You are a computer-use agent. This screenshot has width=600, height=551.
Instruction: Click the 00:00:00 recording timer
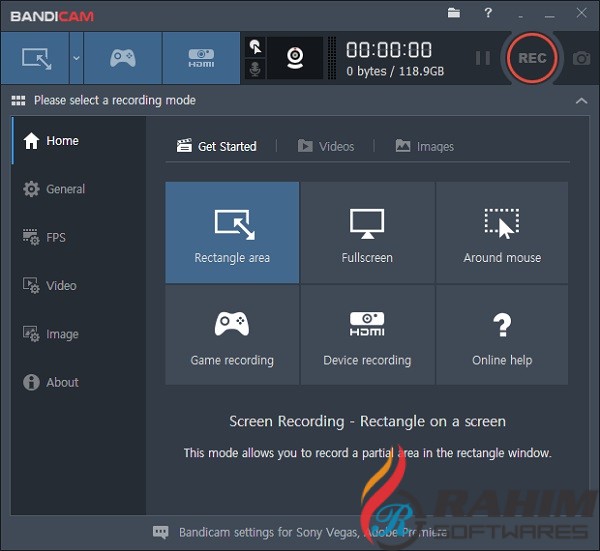coord(389,50)
